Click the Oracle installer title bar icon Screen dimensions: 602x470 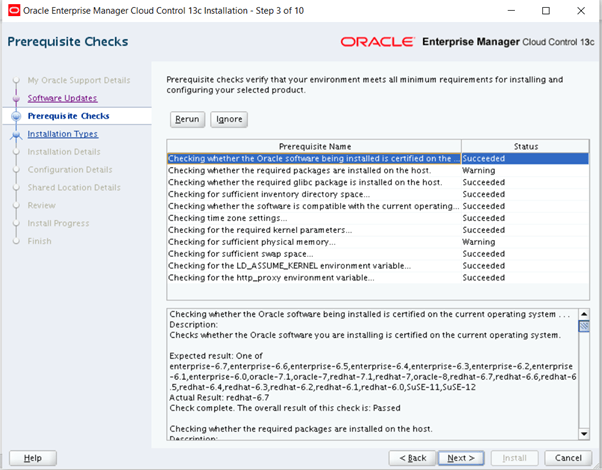coord(12,11)
